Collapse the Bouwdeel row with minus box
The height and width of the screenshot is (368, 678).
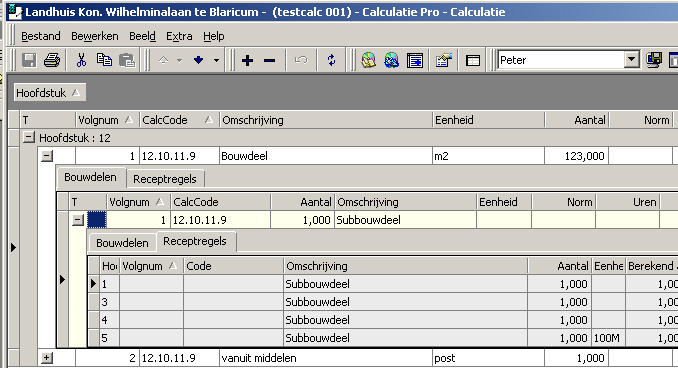[47, 156]
